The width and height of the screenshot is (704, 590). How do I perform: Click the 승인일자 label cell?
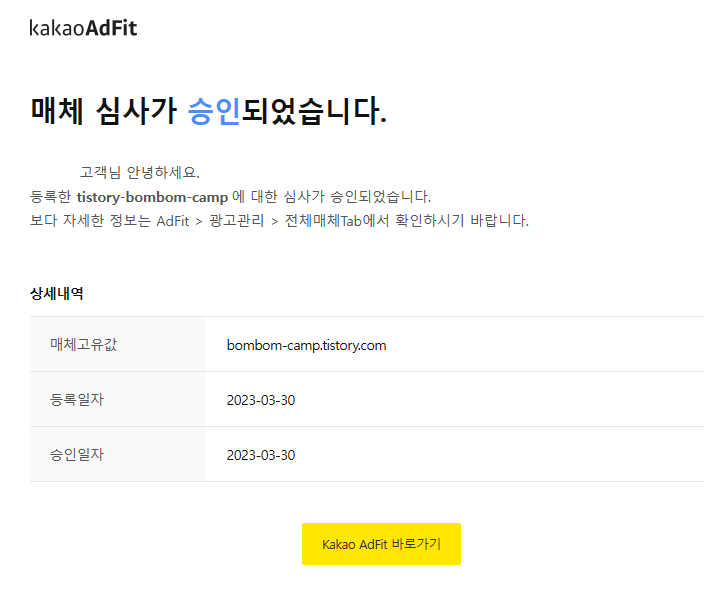[x=117, y=454]
